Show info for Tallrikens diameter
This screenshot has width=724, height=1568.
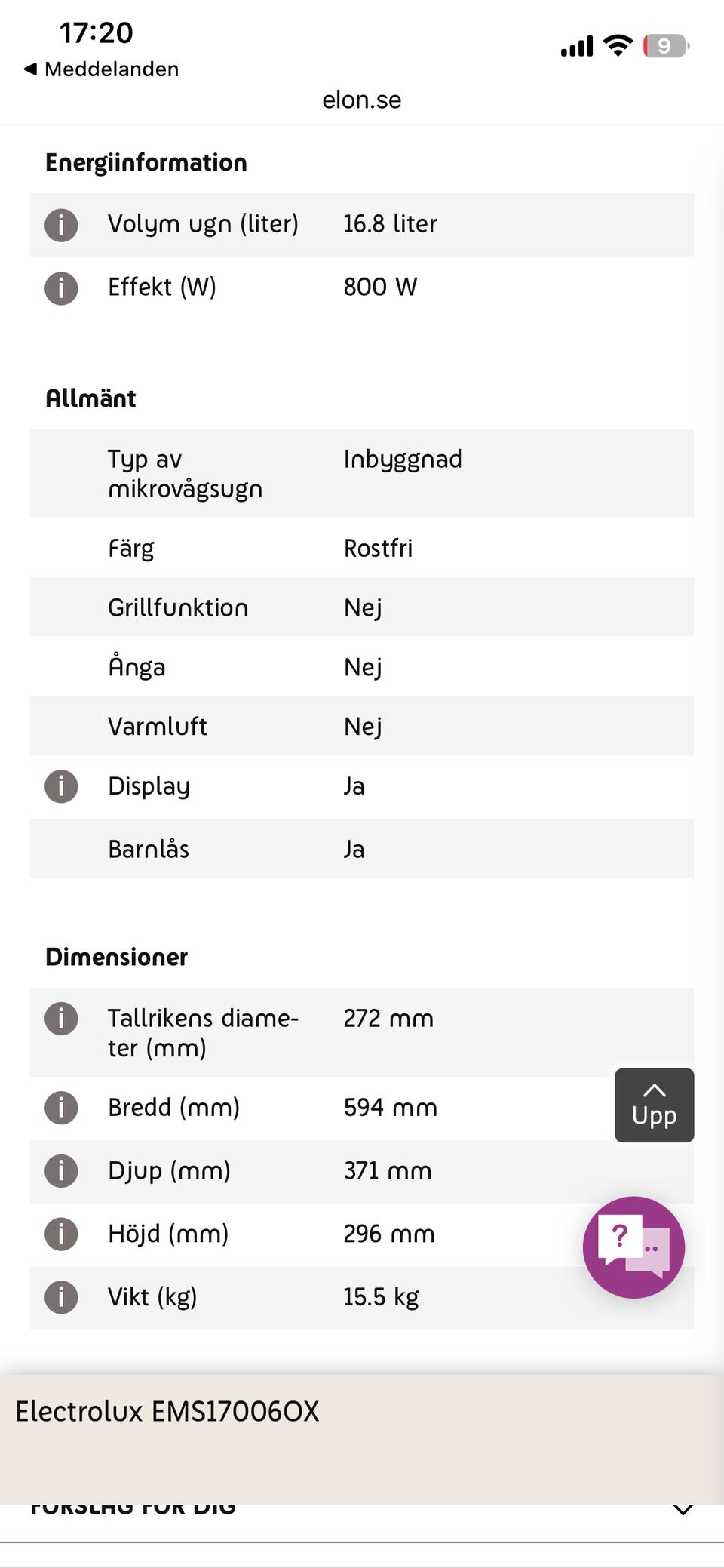click(61, 1019)
